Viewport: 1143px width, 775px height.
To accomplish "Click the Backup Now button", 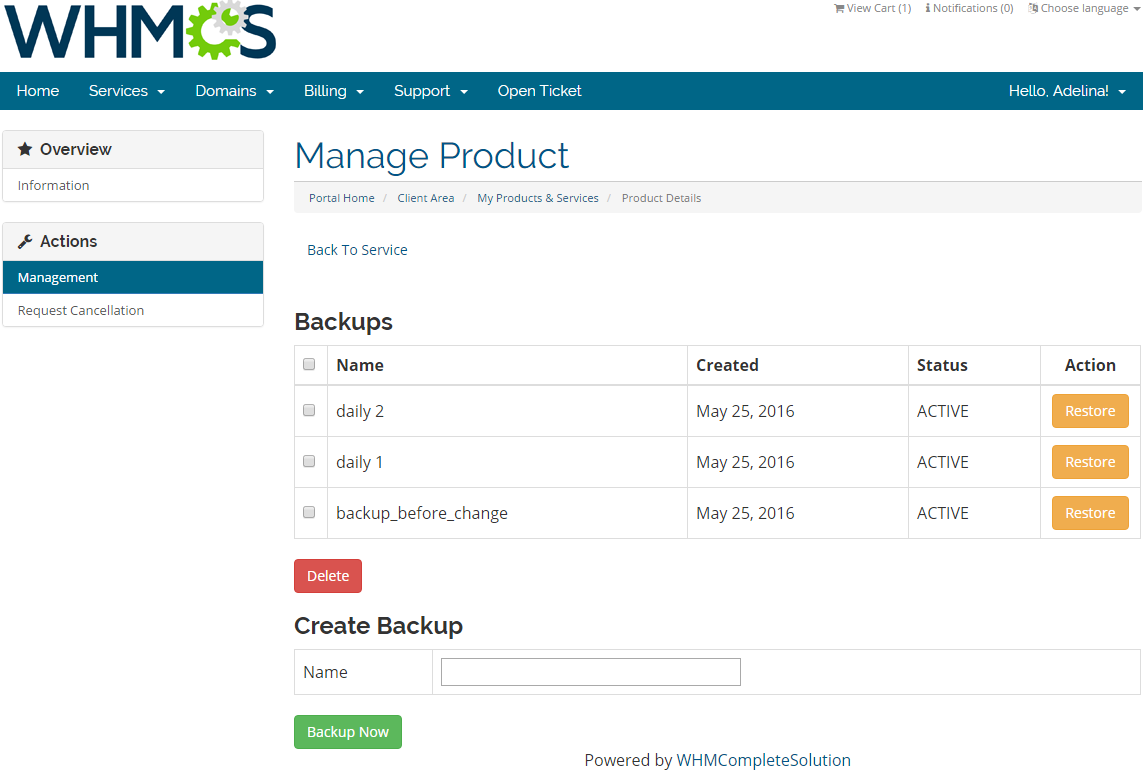I will point(347,731).
